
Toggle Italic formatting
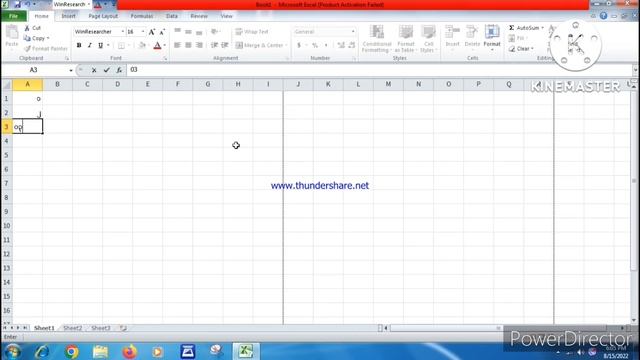coord(89,45)
